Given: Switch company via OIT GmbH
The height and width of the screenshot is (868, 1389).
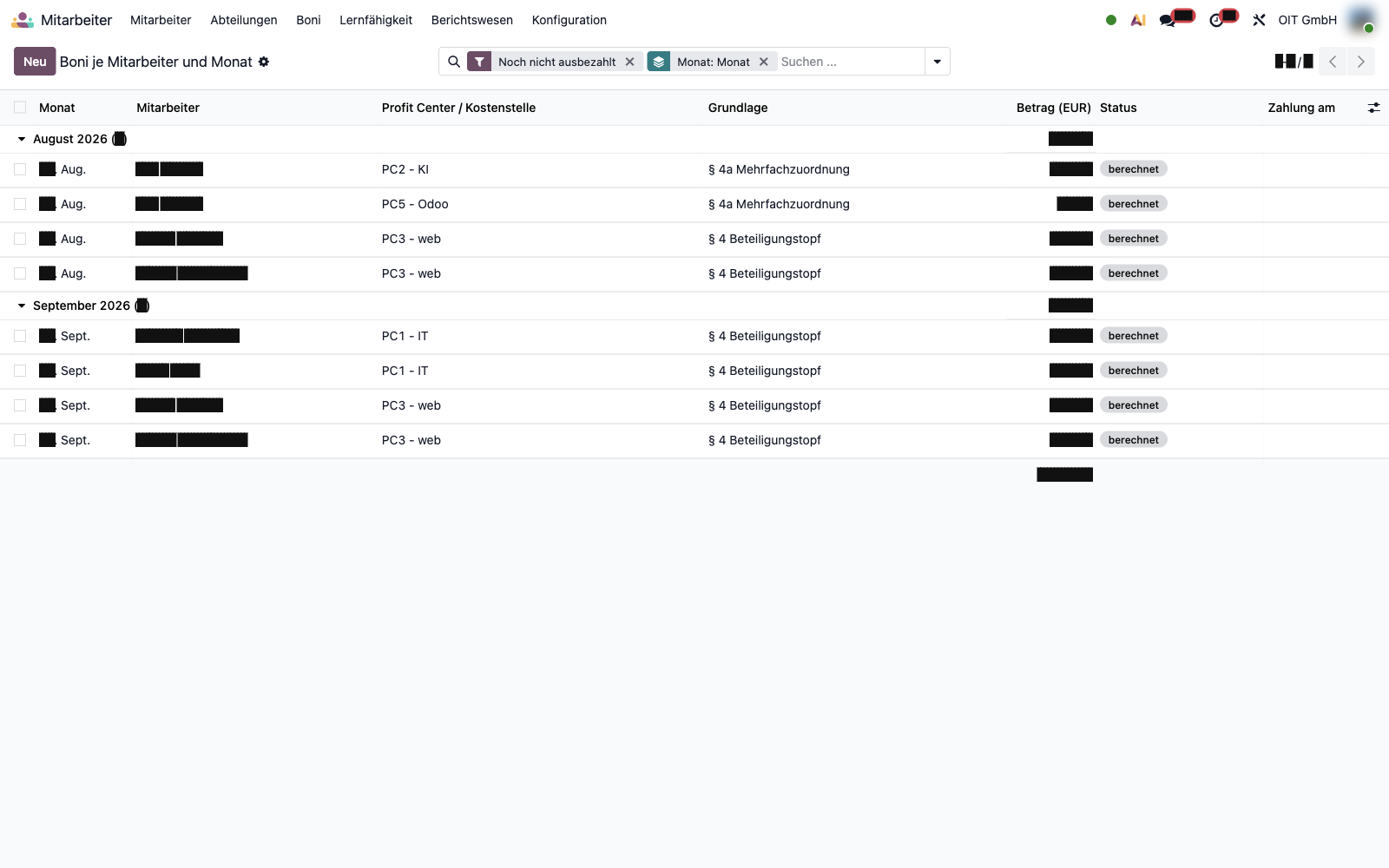Looking at the screenshot, I should [x=1307, y=20].
